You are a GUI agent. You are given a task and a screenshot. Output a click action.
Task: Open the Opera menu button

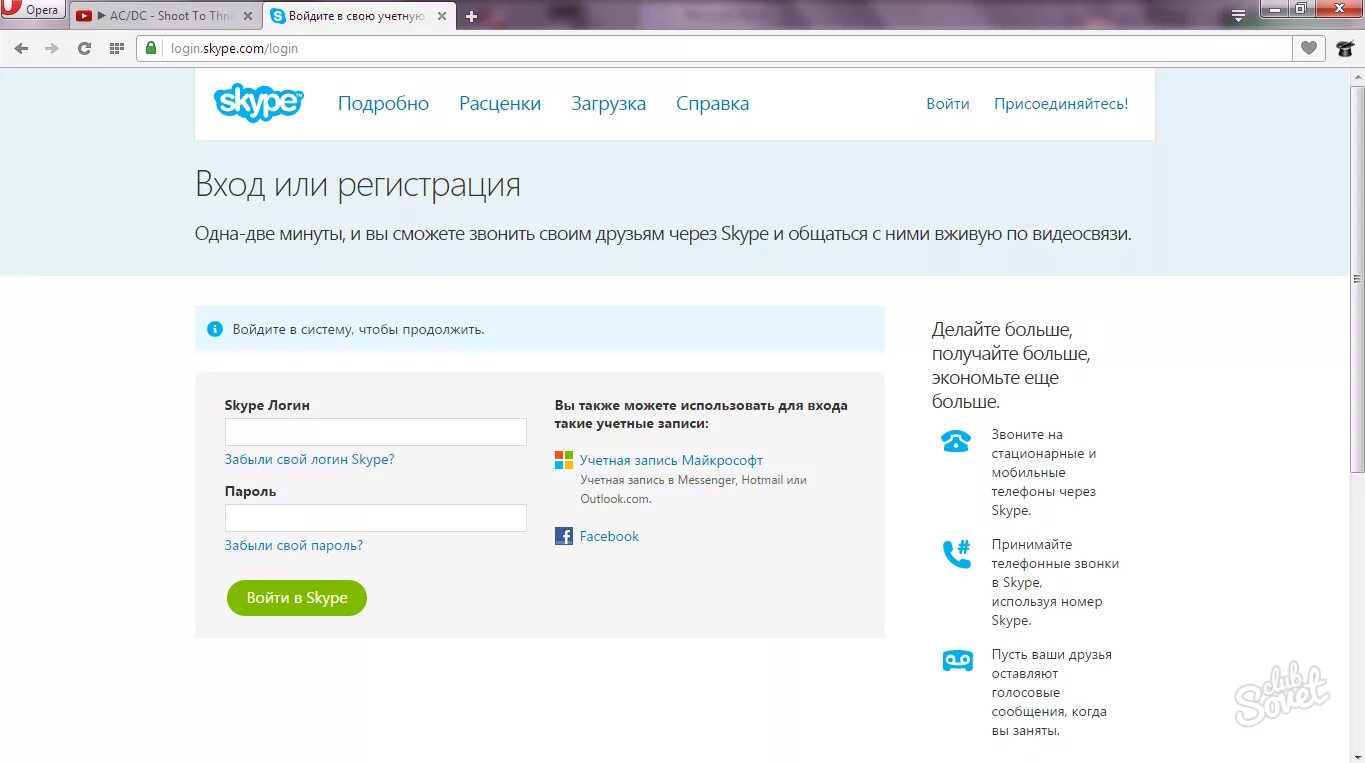pyautogui.click(x=32, y=10)
